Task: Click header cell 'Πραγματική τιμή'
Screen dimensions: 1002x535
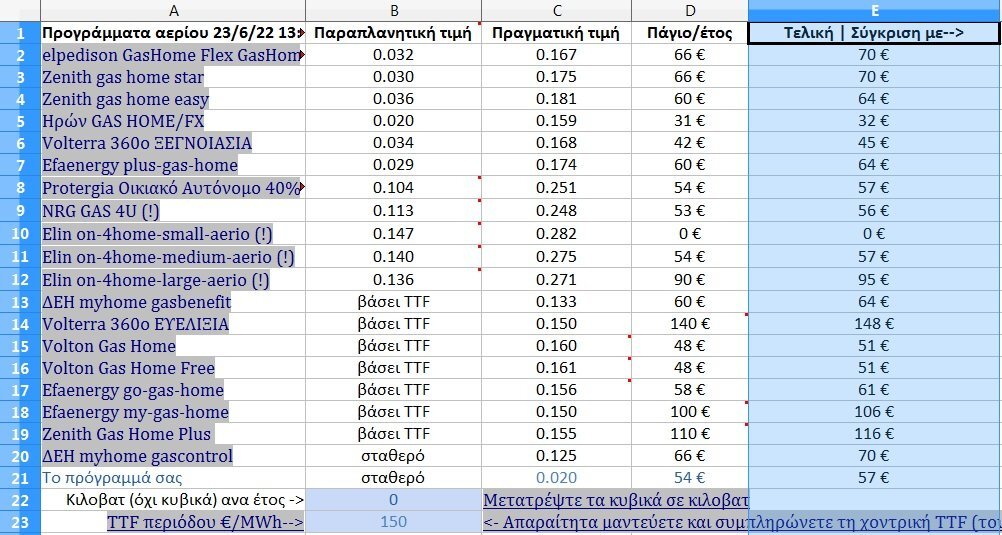Action: (x=557, y=33)
